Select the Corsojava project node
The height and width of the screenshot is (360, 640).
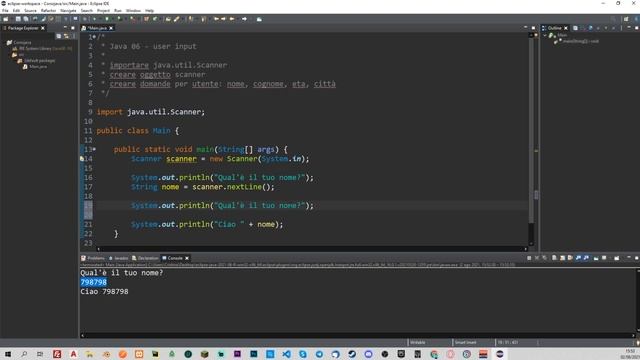[x=19, y=42]
